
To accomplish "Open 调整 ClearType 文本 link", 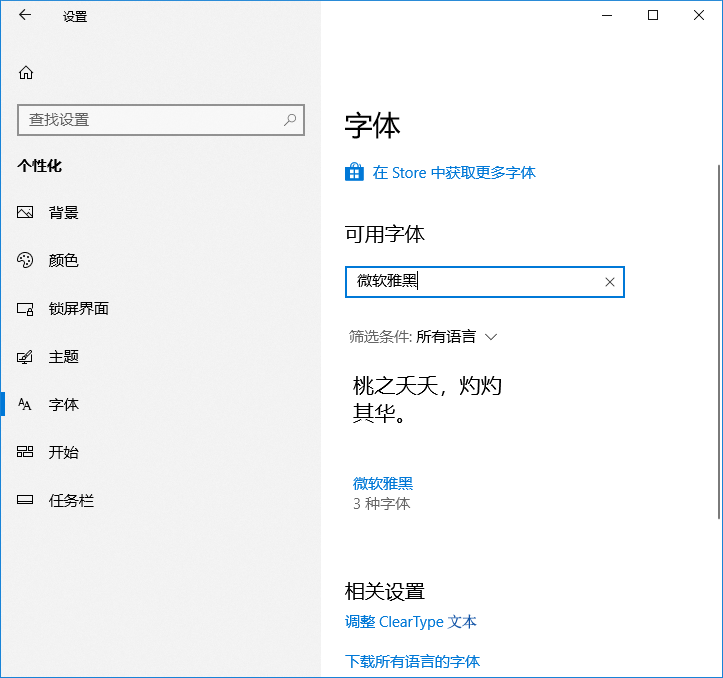I will [x=411, y=621].
